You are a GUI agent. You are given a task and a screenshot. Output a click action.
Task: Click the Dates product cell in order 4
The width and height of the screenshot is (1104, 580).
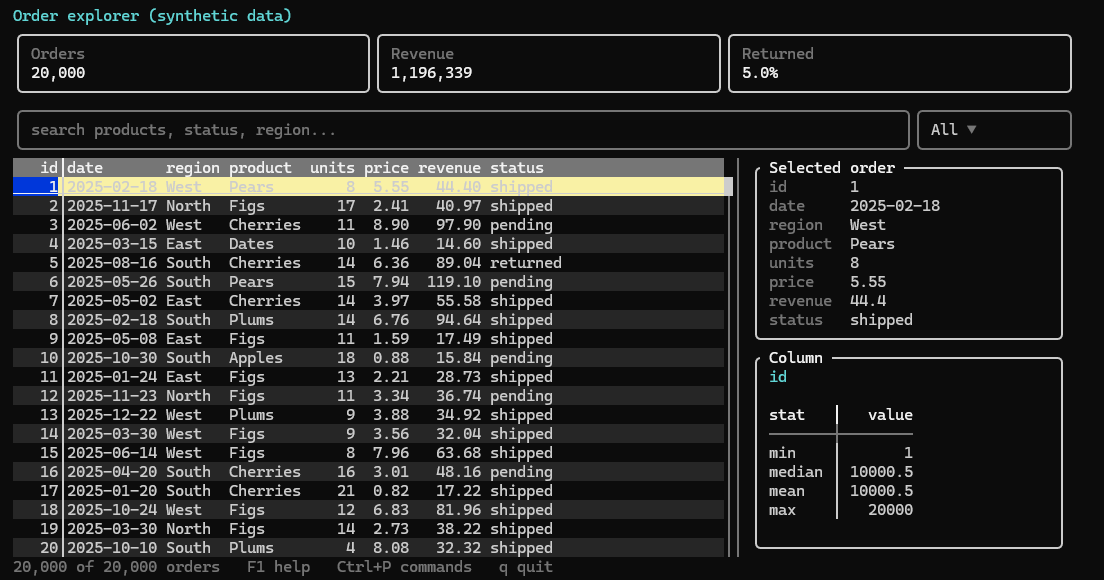click(251, 244)
